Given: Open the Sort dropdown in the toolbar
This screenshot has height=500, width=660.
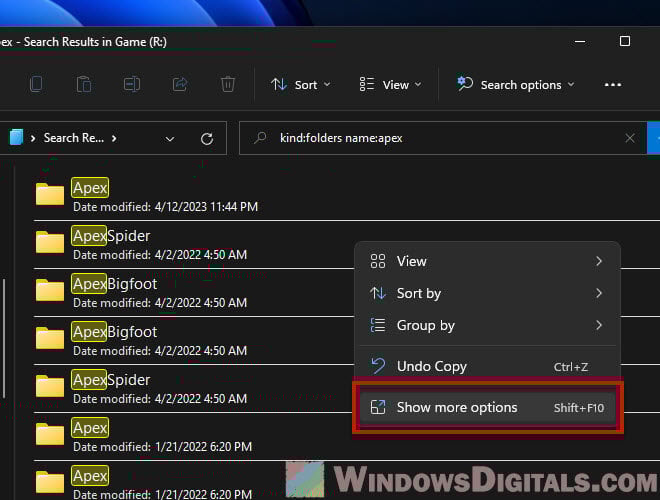Looking at the screenshot, I should coord(301,85).
